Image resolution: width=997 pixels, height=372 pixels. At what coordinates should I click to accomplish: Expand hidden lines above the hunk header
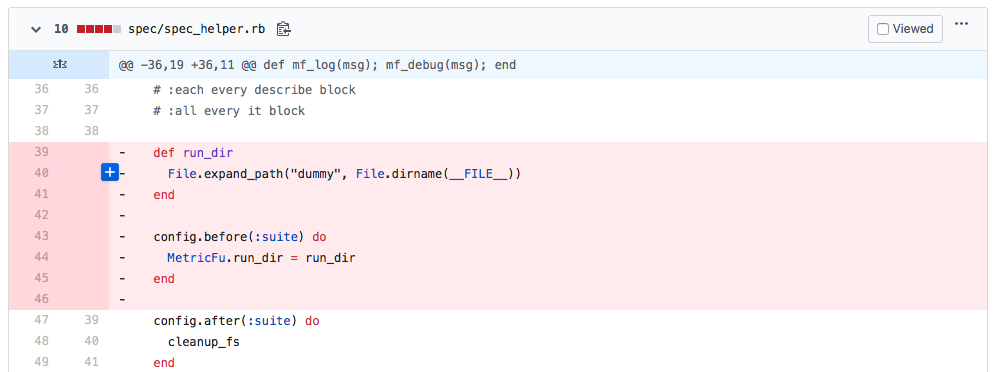pyautogui.click(x=58, y=65)
